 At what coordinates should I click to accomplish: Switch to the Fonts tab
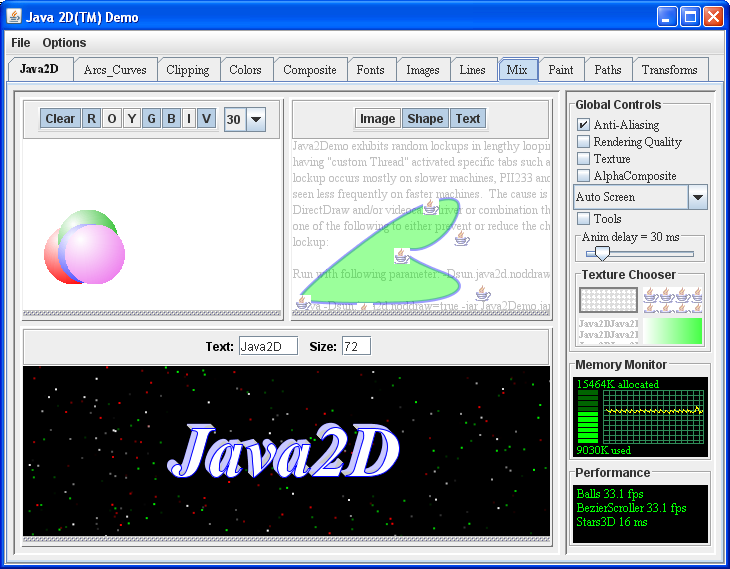click(x=371, y=70)
